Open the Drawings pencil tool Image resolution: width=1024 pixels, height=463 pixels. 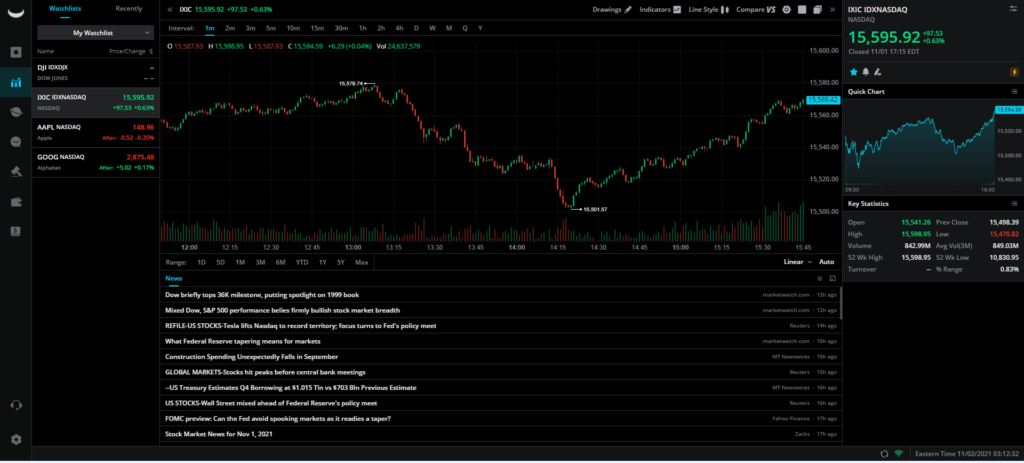612,9
